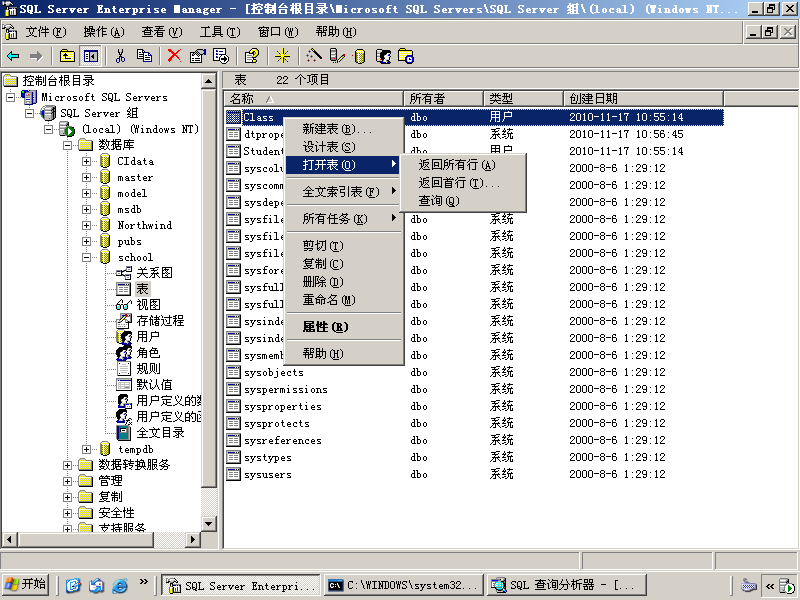Choose 查询(Q) from the submenu

(x=463, y=201)
